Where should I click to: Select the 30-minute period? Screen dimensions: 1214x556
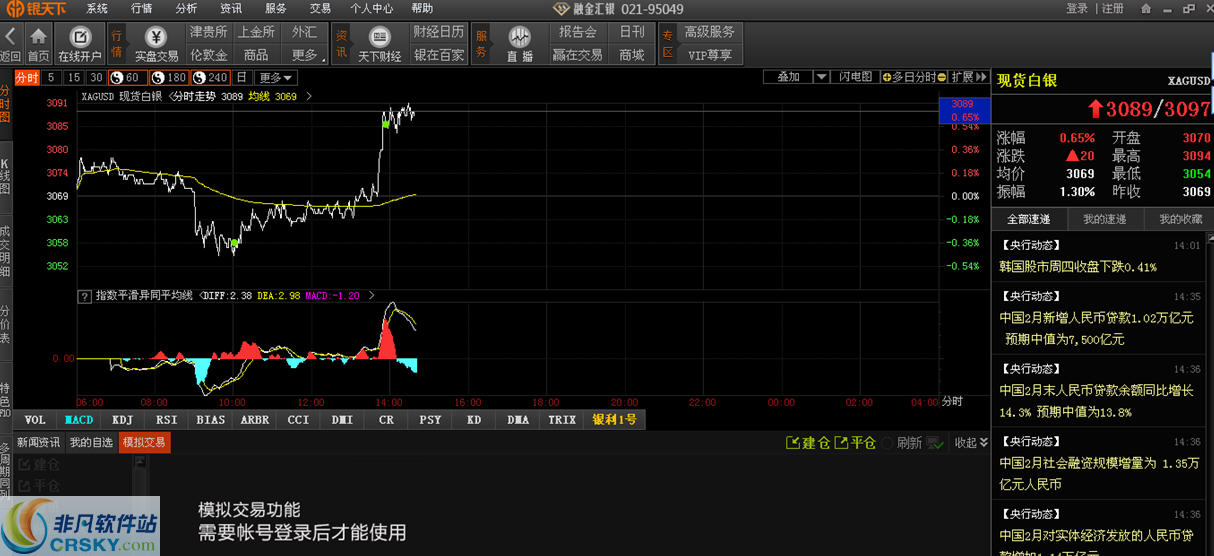[x=96, y=77]
